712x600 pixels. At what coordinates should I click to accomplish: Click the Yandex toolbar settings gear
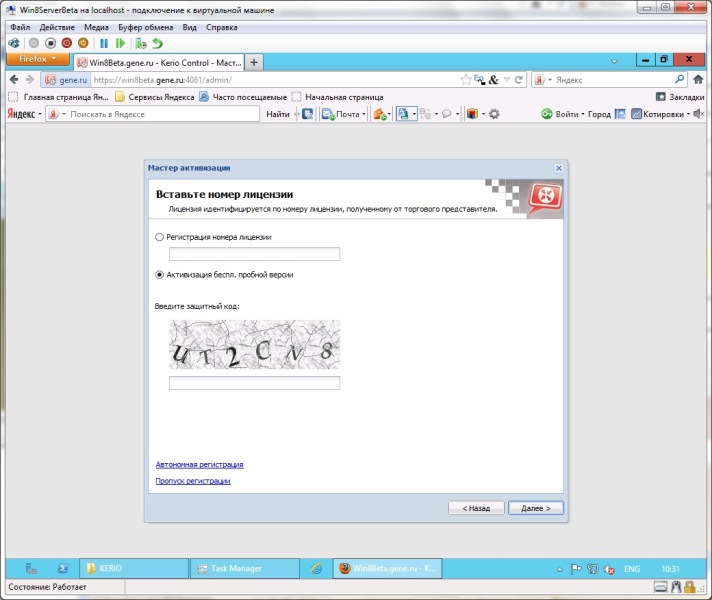493,114
